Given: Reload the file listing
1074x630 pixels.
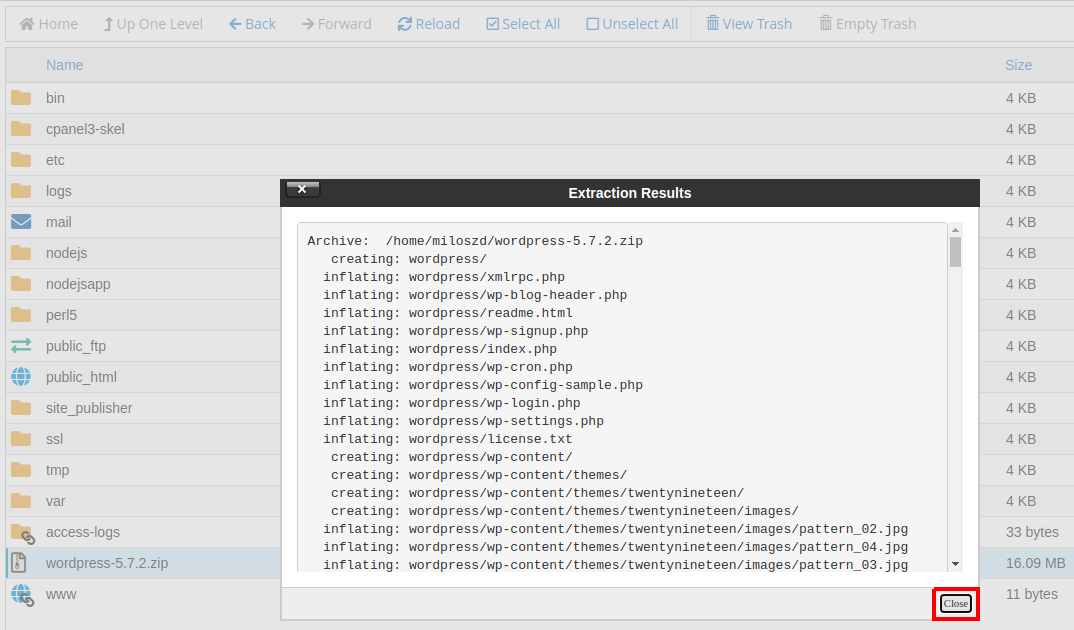Looking at the screenshot, I should (x=429, y=24).
